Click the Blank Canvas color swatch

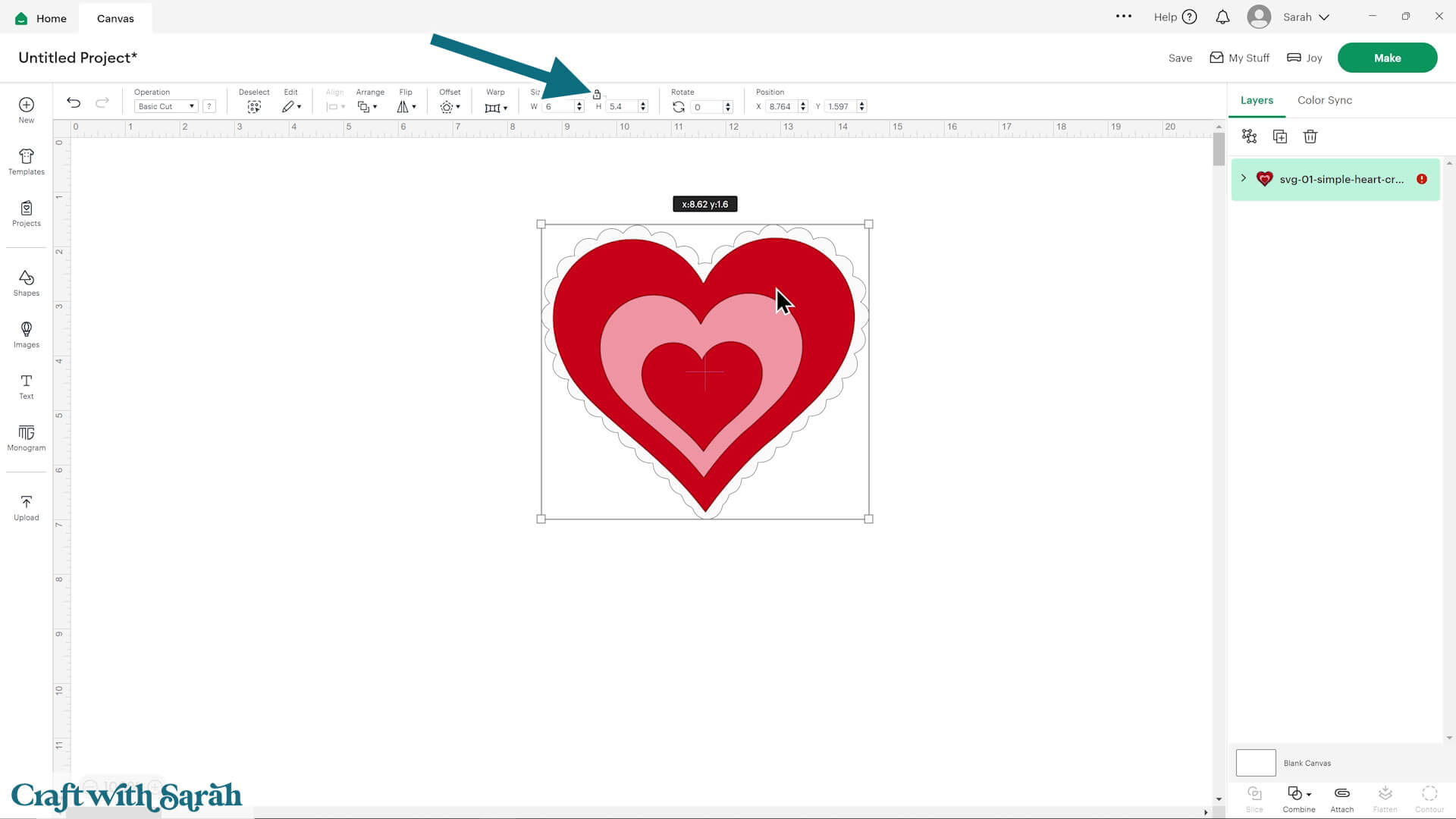point(1256,763)
